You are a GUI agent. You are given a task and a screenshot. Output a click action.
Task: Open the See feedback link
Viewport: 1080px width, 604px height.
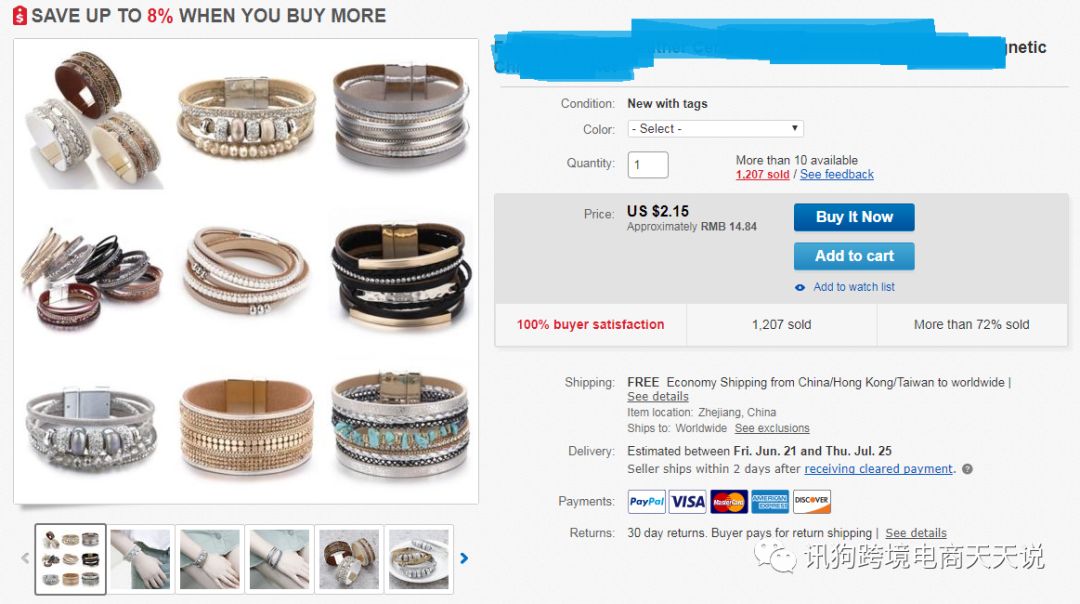point(836,175)
